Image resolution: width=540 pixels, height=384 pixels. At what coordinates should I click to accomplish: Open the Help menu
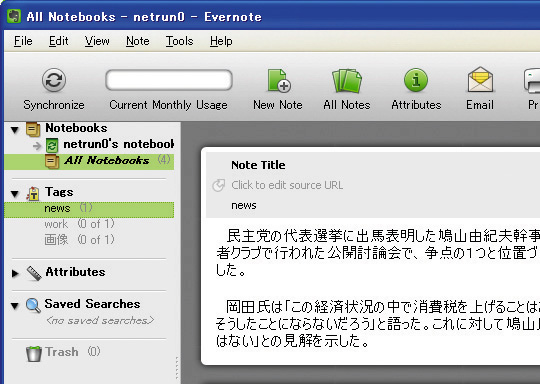221,41
